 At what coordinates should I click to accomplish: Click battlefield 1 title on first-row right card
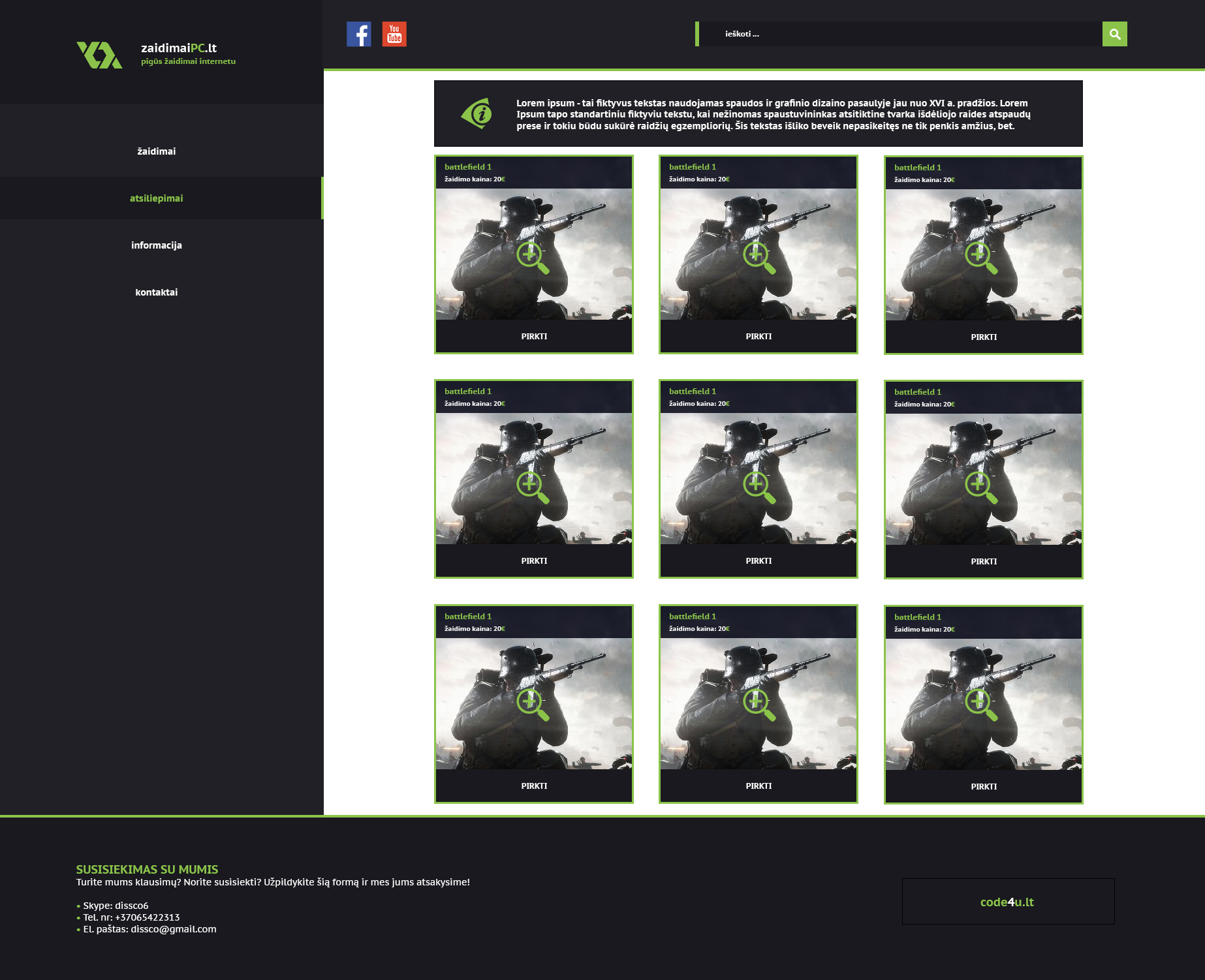point(918,168)
